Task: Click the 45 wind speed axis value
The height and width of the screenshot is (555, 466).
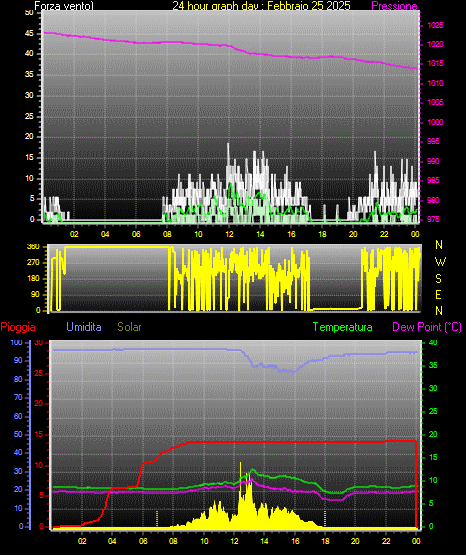Action: [29, 34]
